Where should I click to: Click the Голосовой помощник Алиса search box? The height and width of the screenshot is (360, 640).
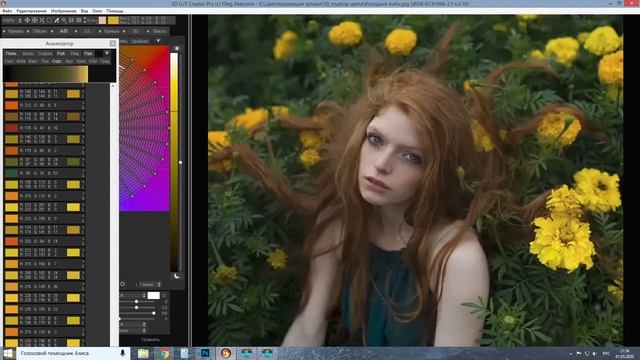73,353
